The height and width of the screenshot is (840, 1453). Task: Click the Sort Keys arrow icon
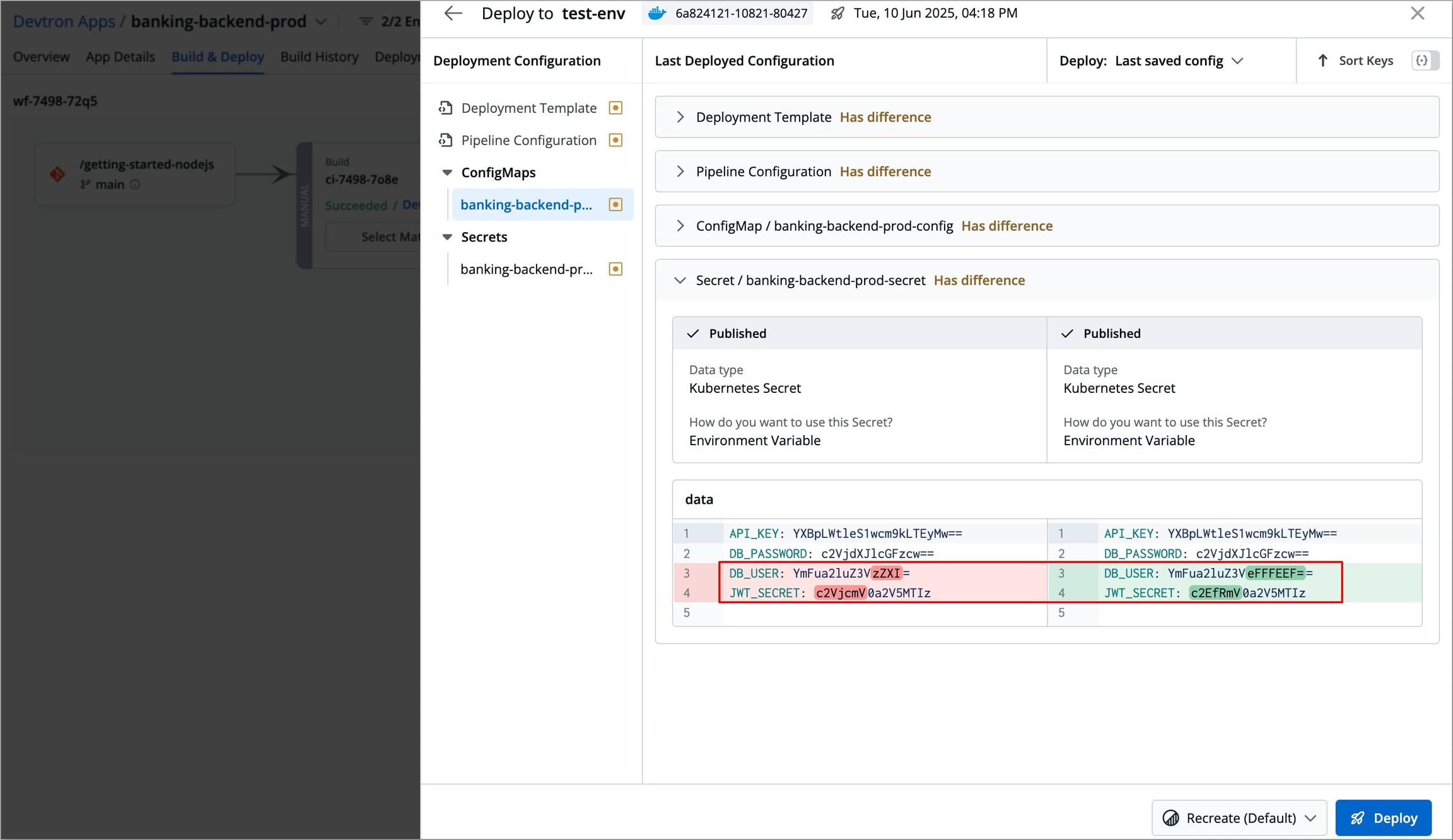tap(1322, 61)
